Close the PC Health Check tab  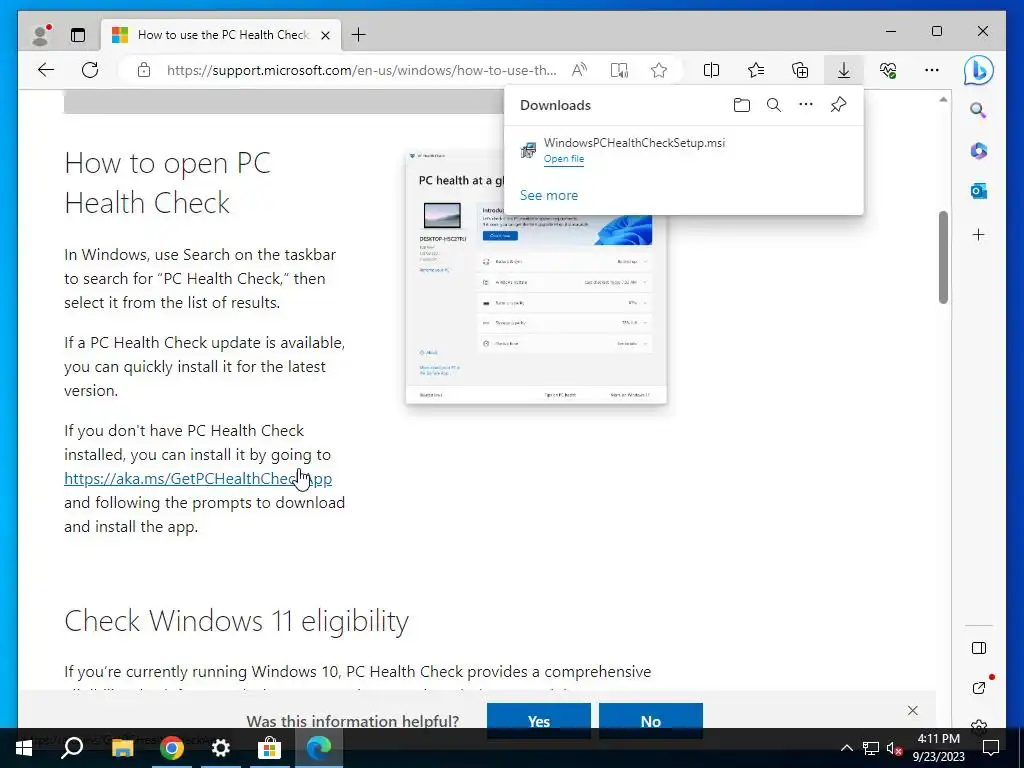coord(325,35)
